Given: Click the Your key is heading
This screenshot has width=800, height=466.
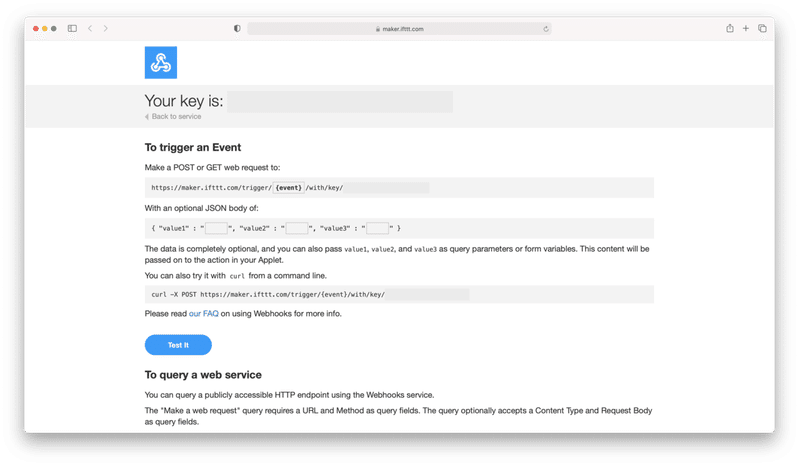Looking at the screenshot, I should [x=184, y=101].
